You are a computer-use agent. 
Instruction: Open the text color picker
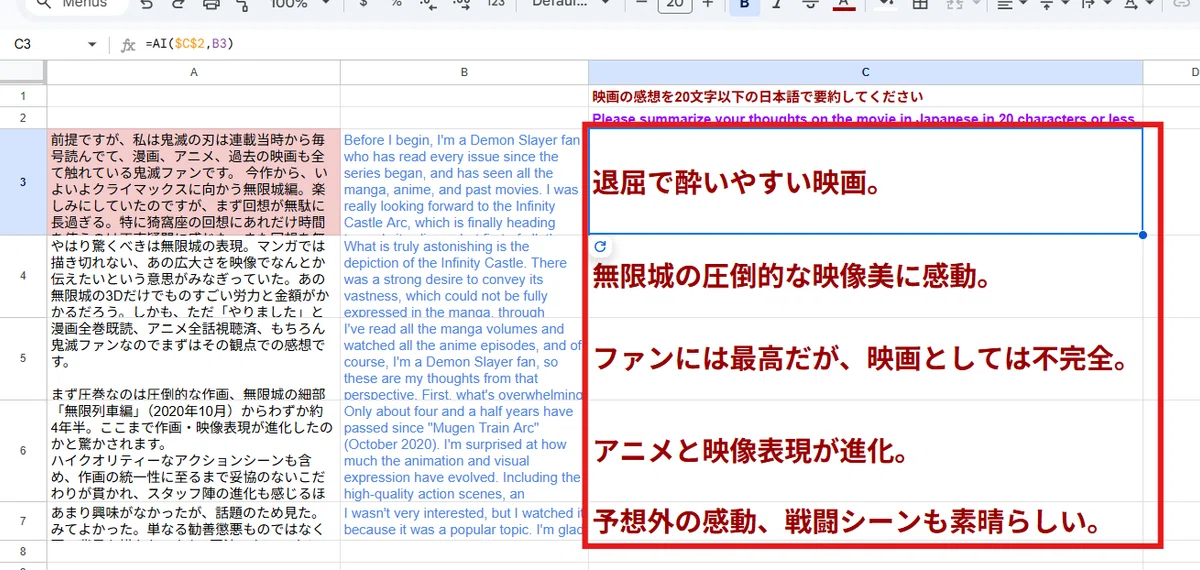tap(844, 4)
